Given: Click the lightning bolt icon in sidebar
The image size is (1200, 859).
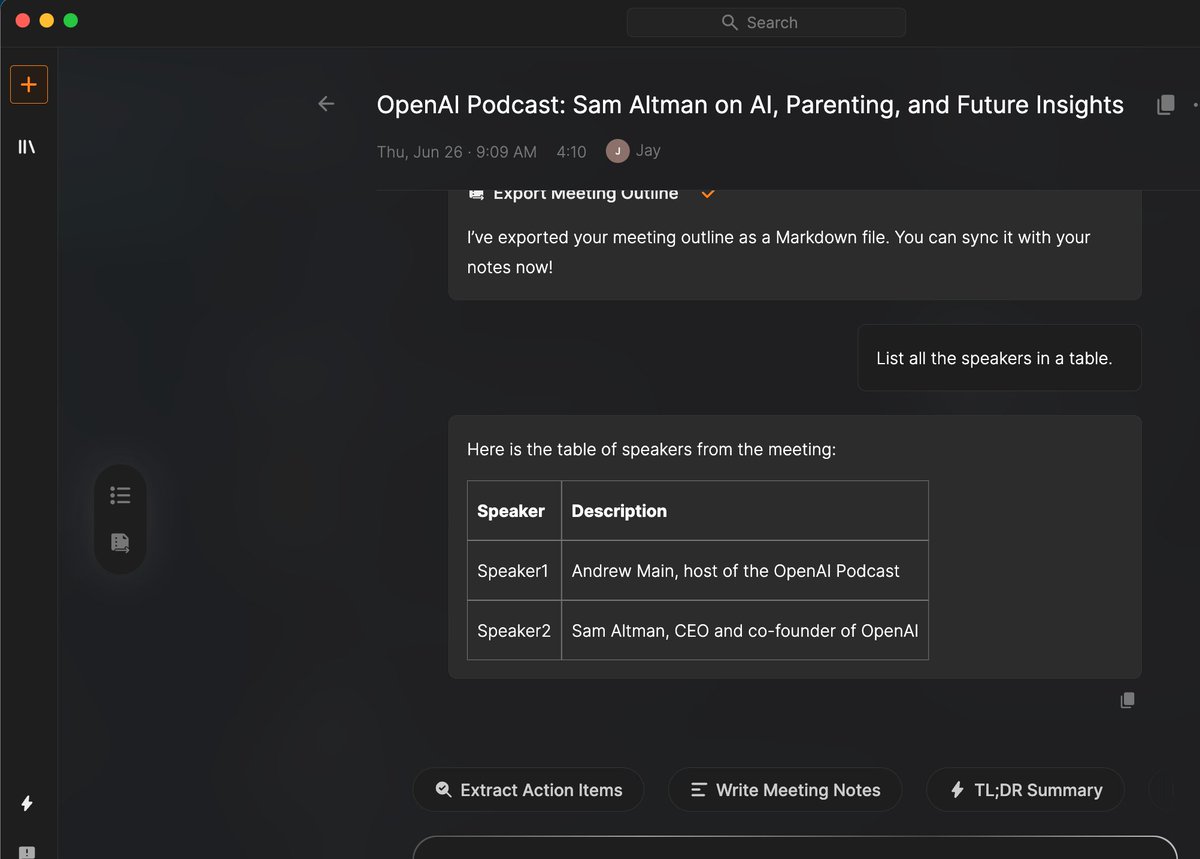Looking at the screenshot, I should point(27,803).
